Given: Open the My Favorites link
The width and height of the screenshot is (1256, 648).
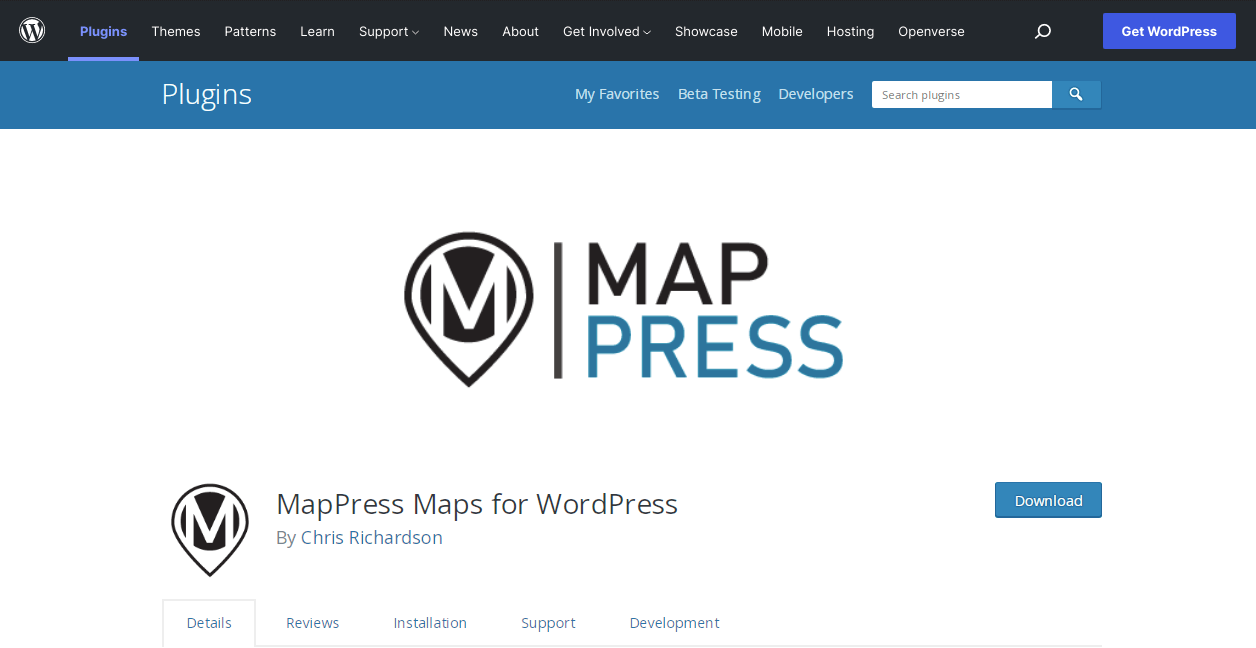Looking at the screenshot, I should tap(617, 93).
